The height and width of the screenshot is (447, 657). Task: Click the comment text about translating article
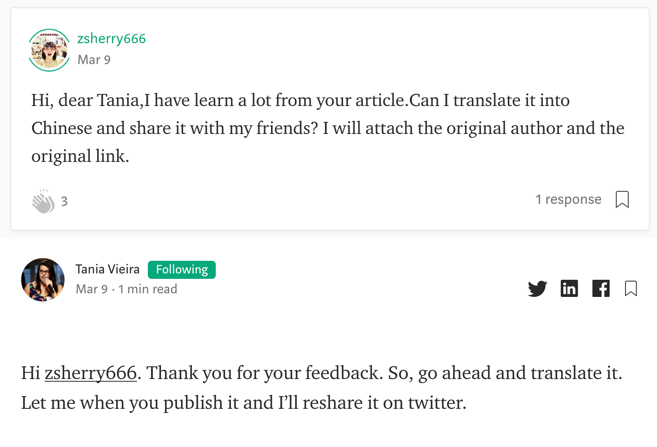(x=300, y=101)
